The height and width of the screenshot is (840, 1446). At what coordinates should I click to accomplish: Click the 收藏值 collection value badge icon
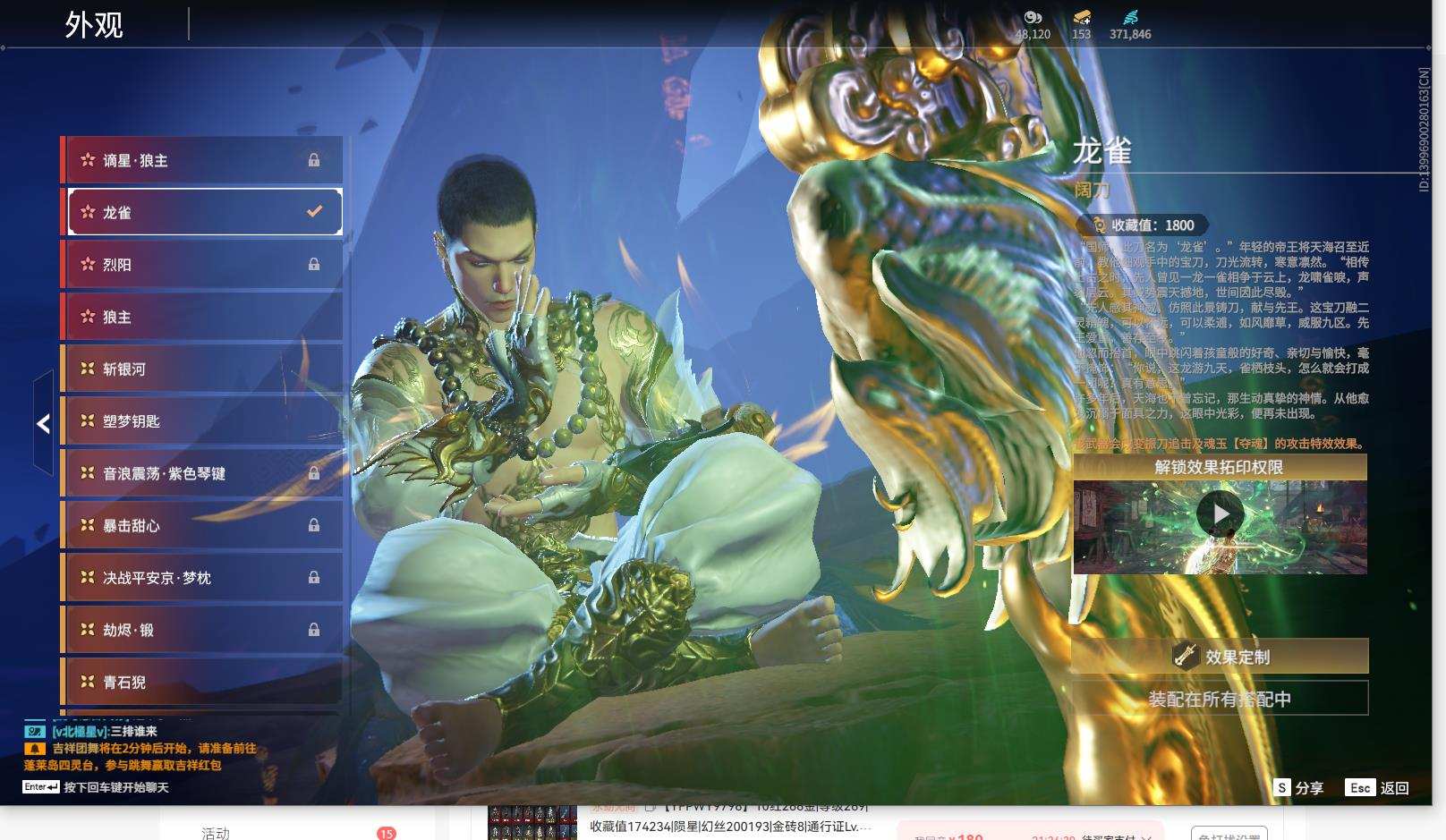click(x=1098, y=225)
